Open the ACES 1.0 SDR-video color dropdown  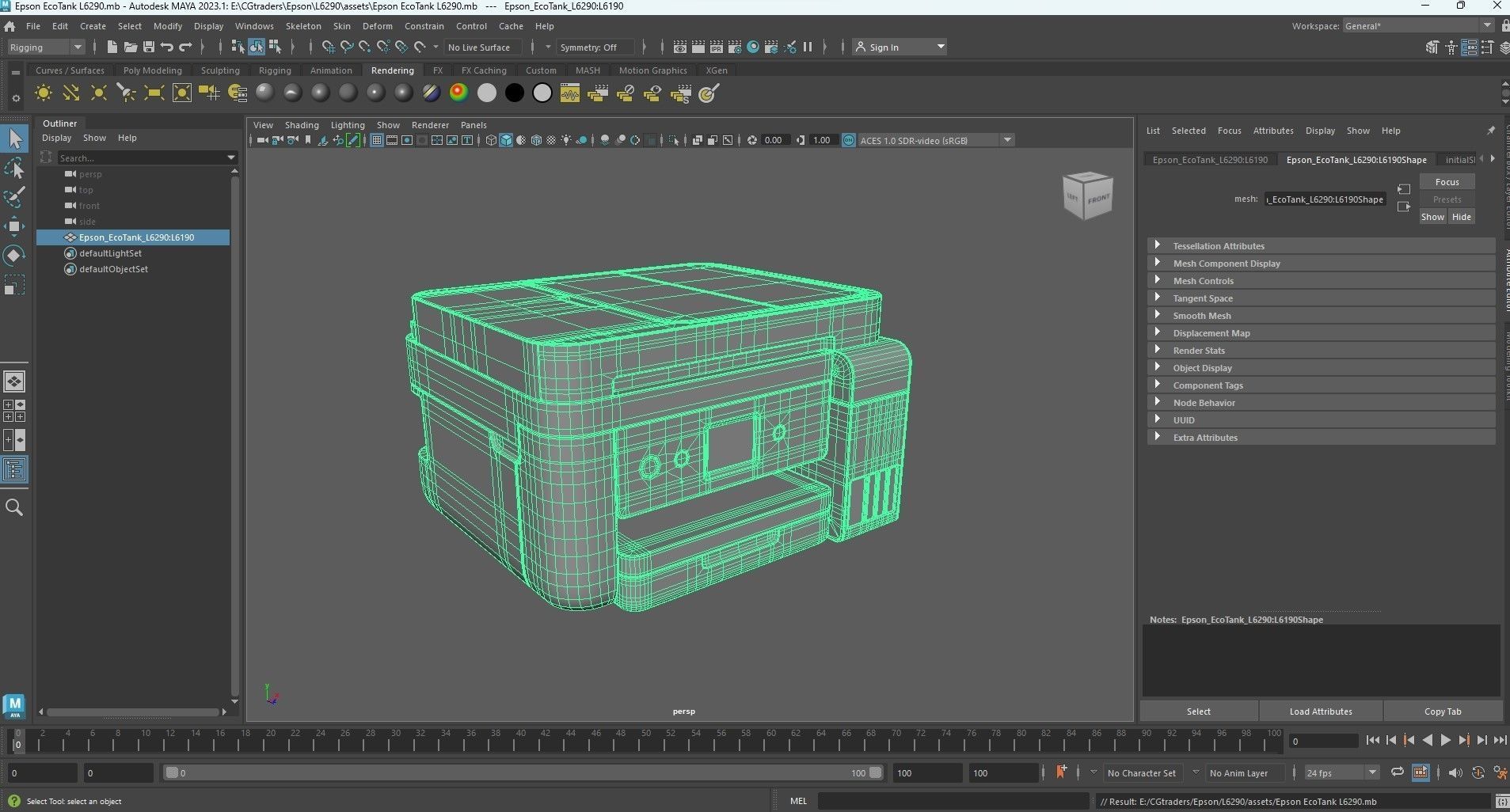936,140
